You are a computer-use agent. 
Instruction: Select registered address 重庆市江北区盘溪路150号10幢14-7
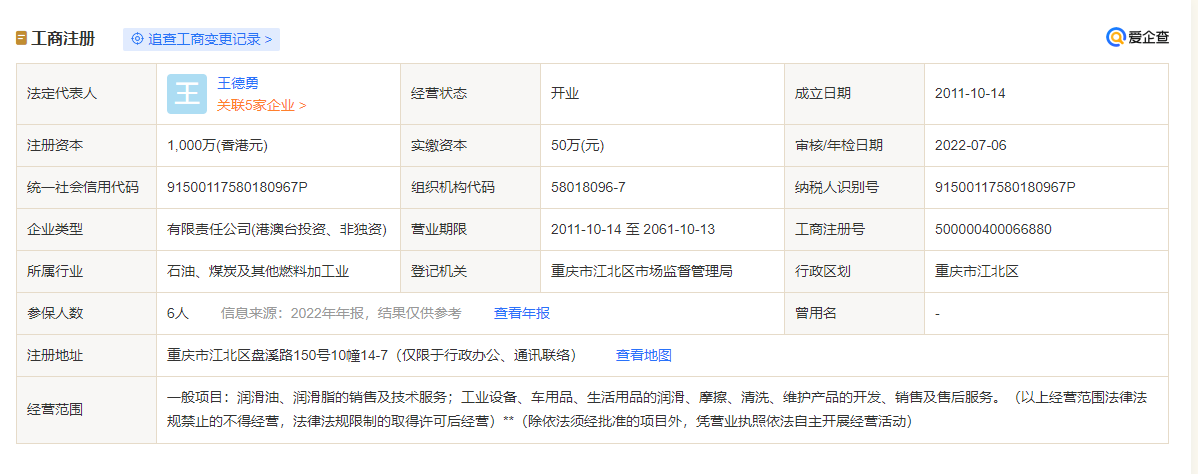[279, 355]
